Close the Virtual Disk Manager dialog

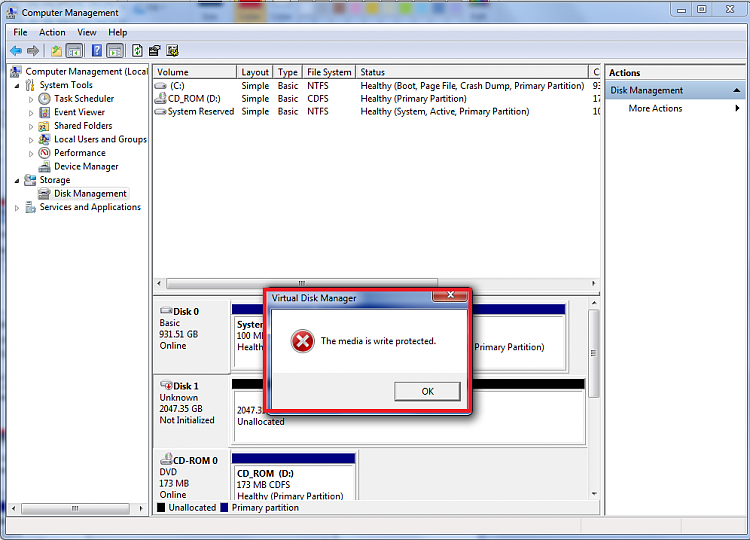[450, 295]
